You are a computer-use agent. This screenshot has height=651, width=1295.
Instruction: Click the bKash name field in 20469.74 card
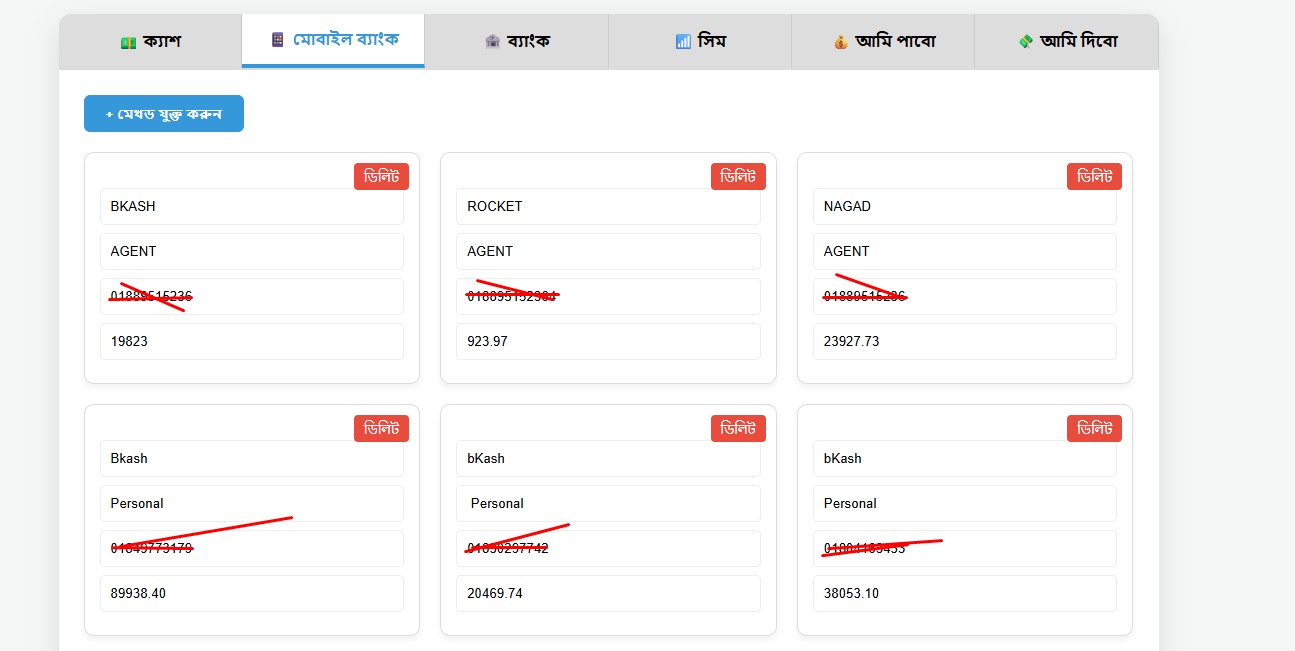pos(608,458)
